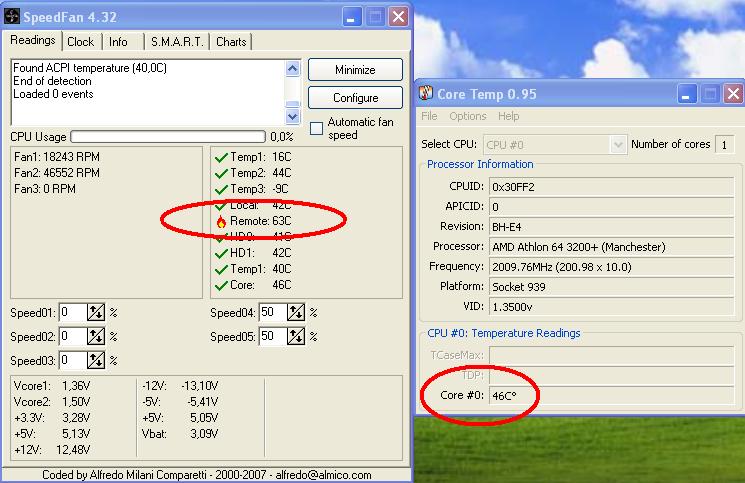Switch to the S.M.A.R.T. tab
This screenshot has height=483, width=745.
tap(177, 42)
